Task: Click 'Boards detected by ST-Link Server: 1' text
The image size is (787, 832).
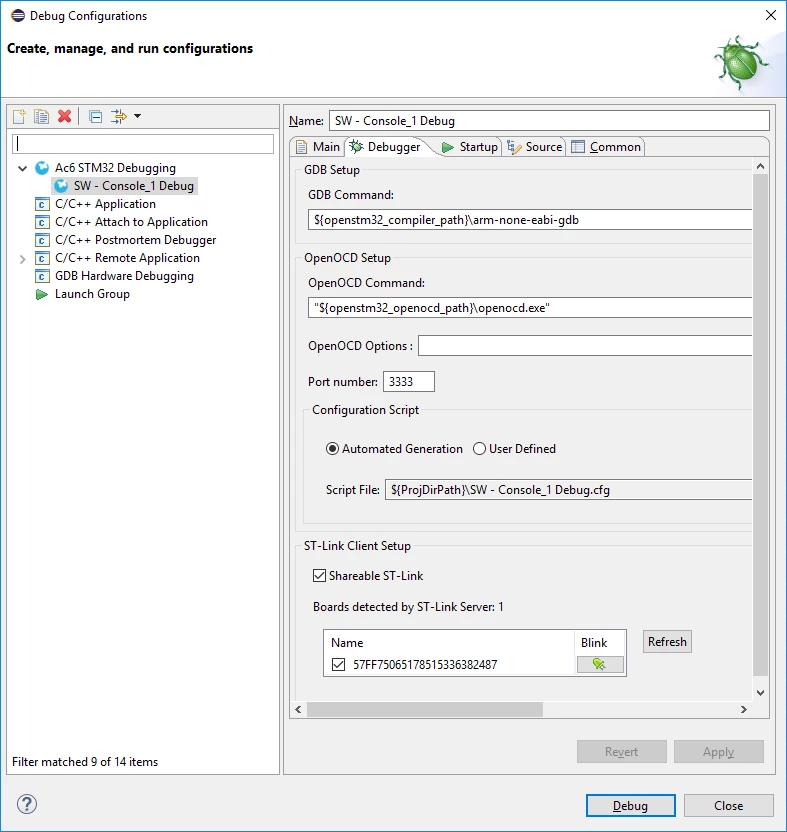Action: (408, 606)
